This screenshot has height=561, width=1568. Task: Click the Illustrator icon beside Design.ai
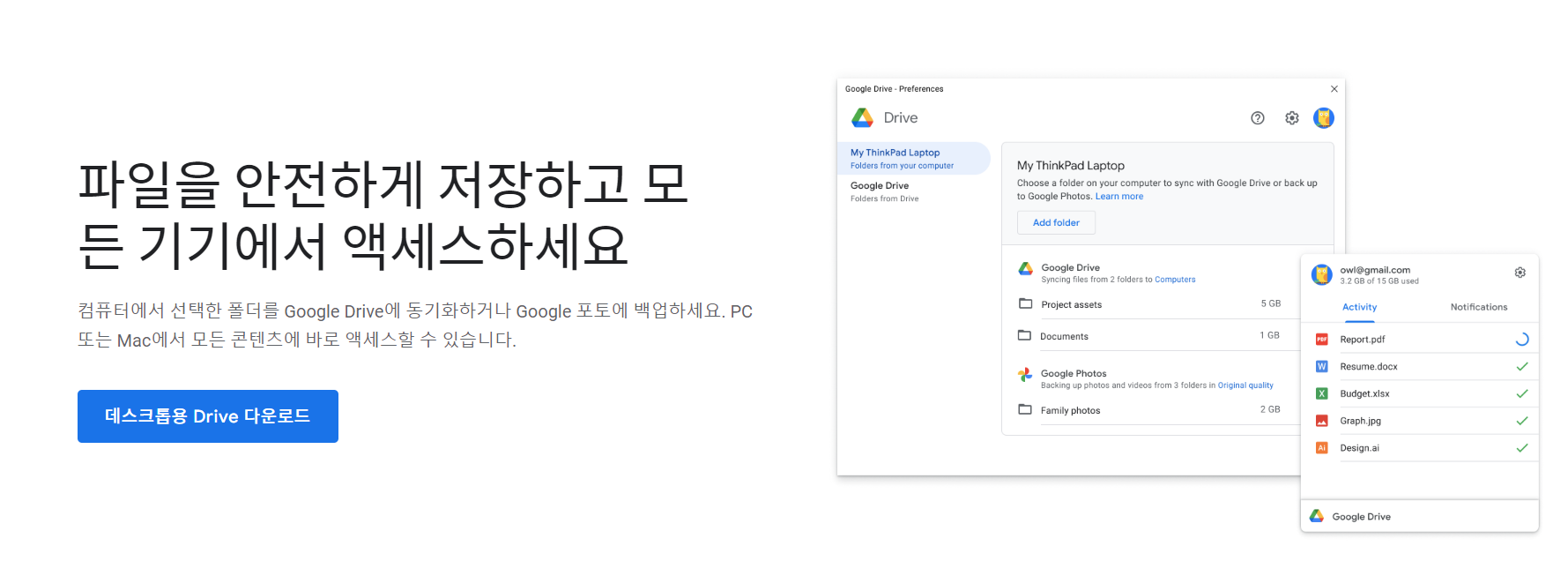(1322, 448)
